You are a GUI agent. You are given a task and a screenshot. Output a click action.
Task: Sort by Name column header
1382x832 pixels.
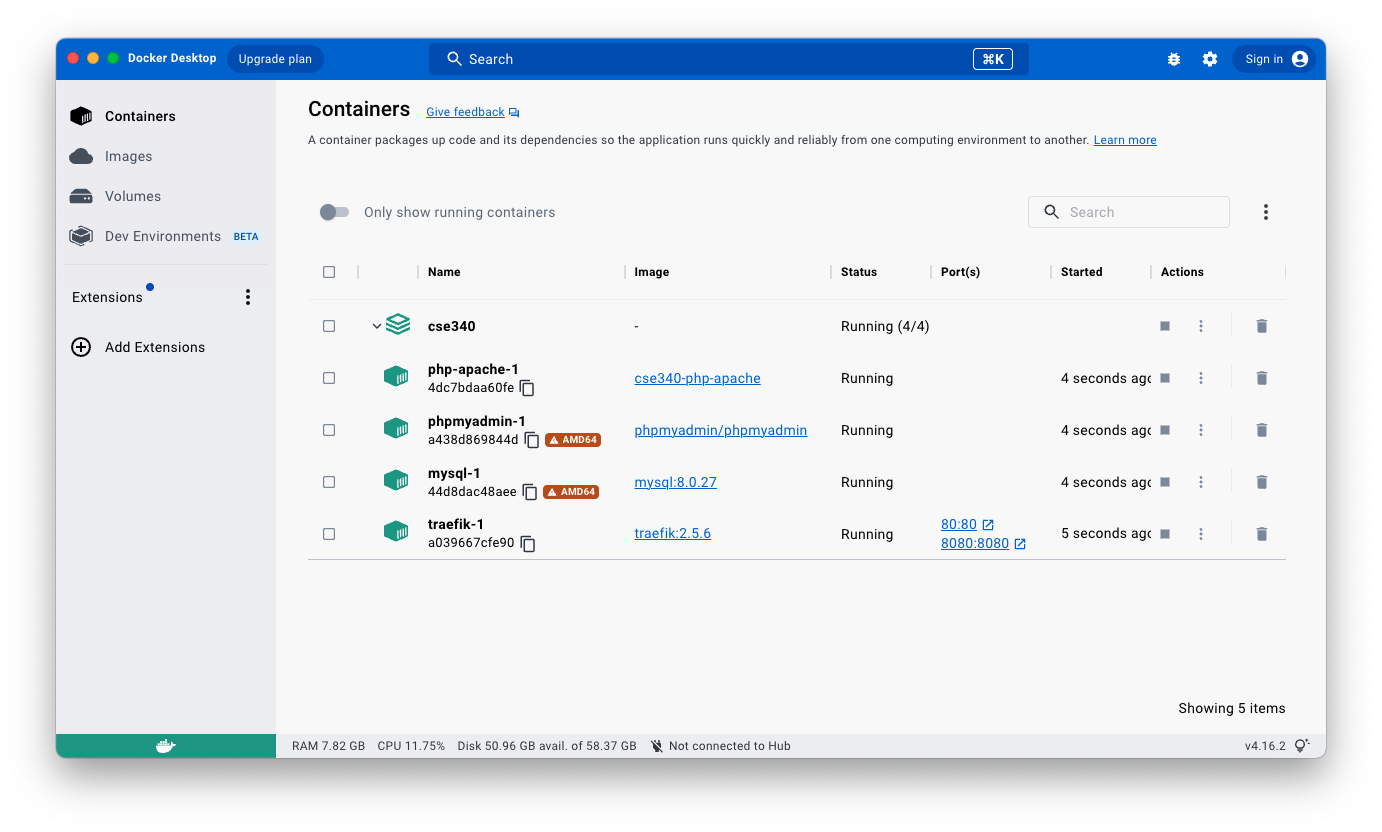pos(444,272)
